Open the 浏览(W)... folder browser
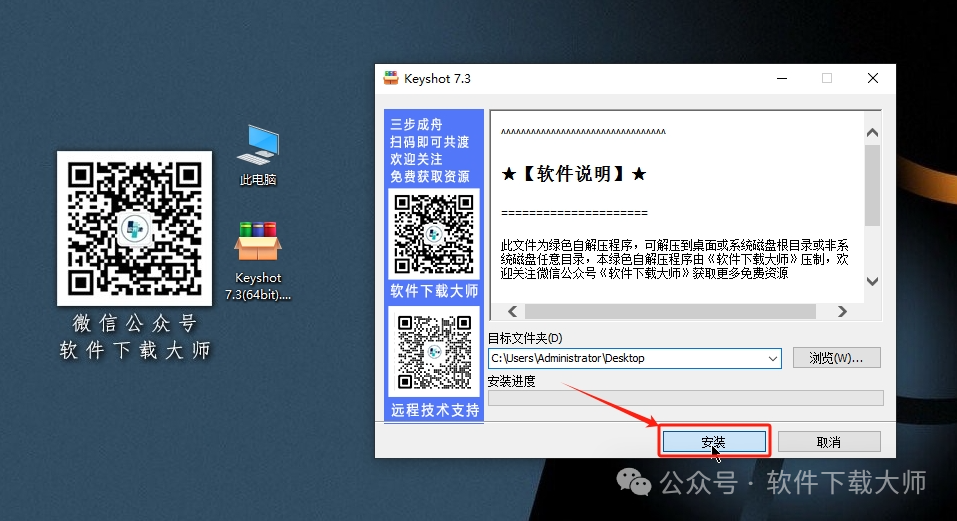The width and height of the screenshot is (957, 521). coord(837,358)
